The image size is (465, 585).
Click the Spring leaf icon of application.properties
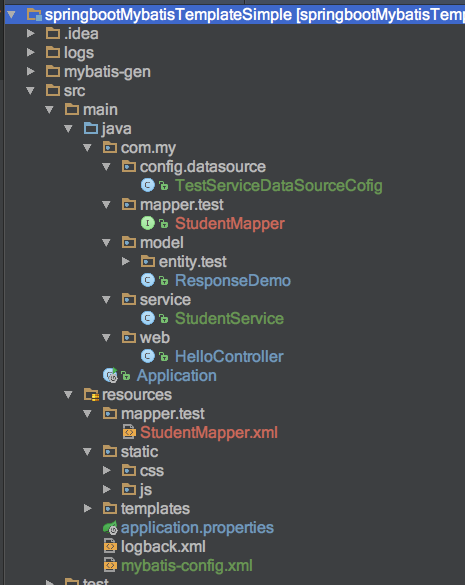110,528
